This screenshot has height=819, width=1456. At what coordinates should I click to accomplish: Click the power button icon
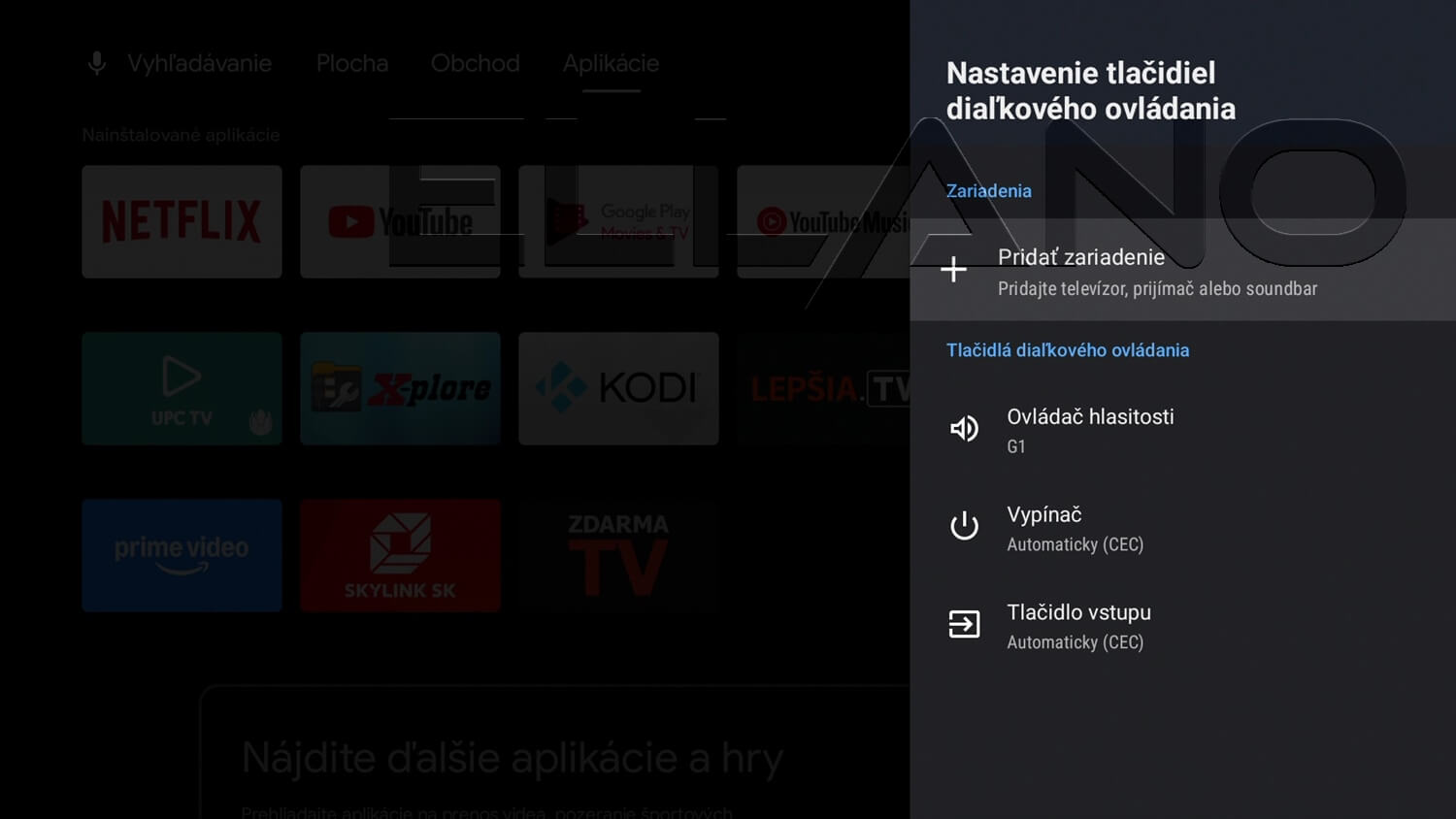(x=964, y=526)
